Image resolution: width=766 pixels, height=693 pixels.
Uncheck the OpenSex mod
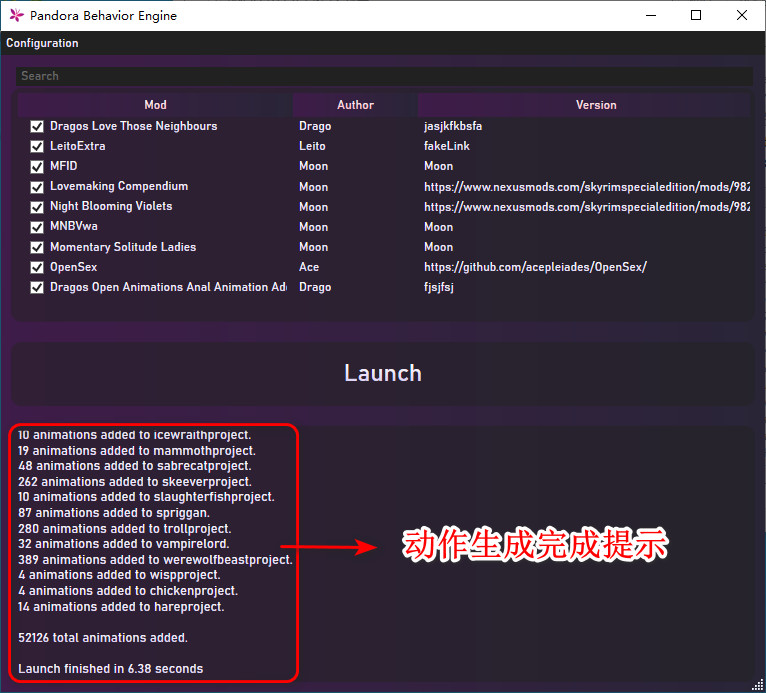(x=37, y=267)
